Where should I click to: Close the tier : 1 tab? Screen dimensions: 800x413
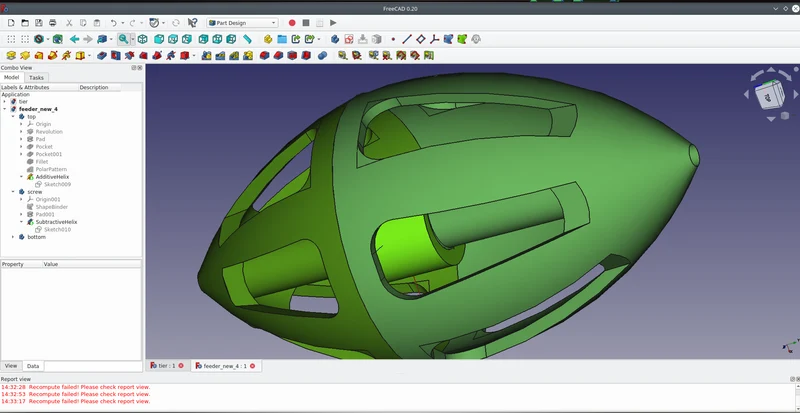pos(181,366)
